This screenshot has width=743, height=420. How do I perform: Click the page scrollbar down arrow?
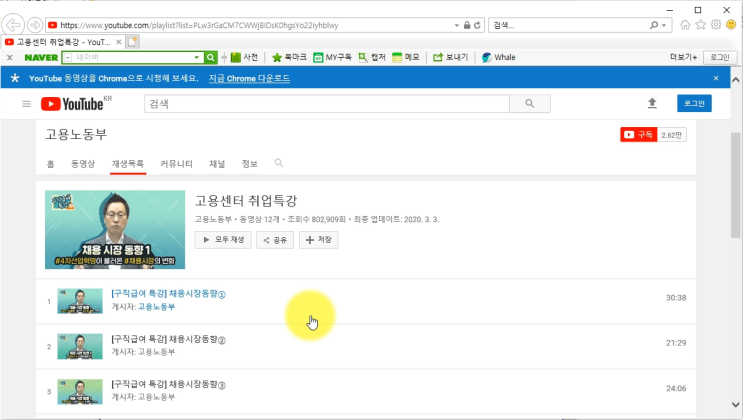pos(735,404)
